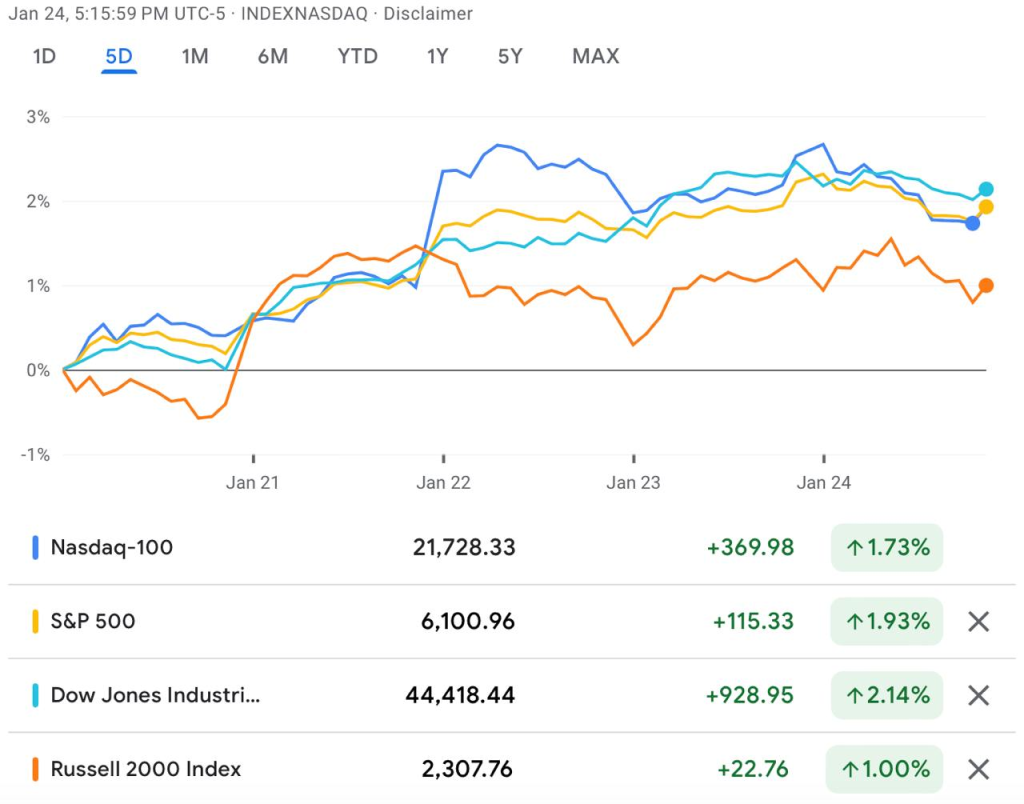Image resolution: width=1024 pixels, height=804 pixels.
Task: Open the Nasdaq-100 index row
Action: pyautogui.click(x=112, y=547)
